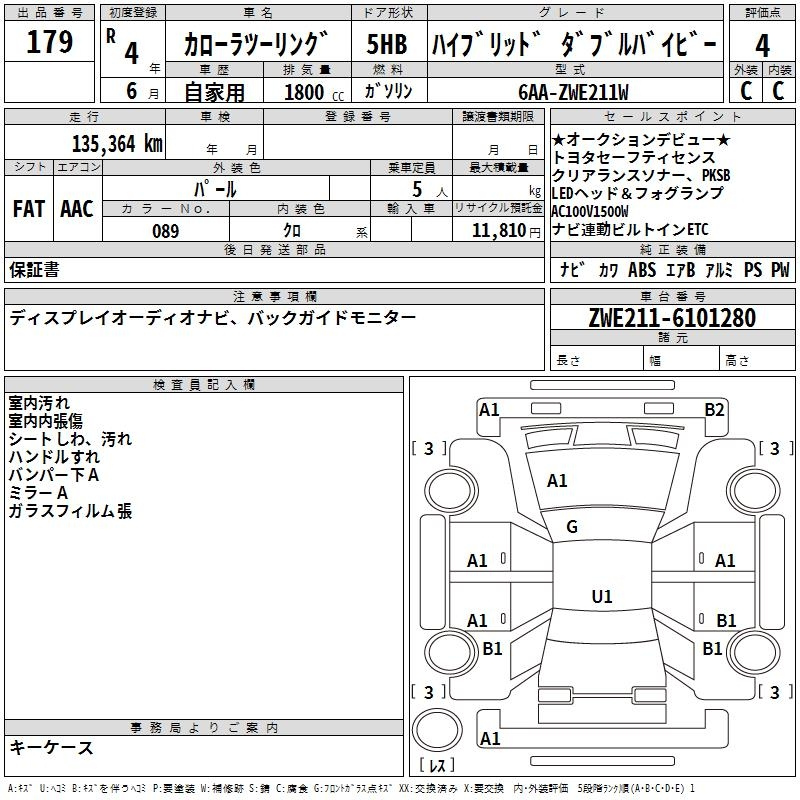800x800 pixels.
Task: Click レス spare tire label
Action: tap(437, 764)
